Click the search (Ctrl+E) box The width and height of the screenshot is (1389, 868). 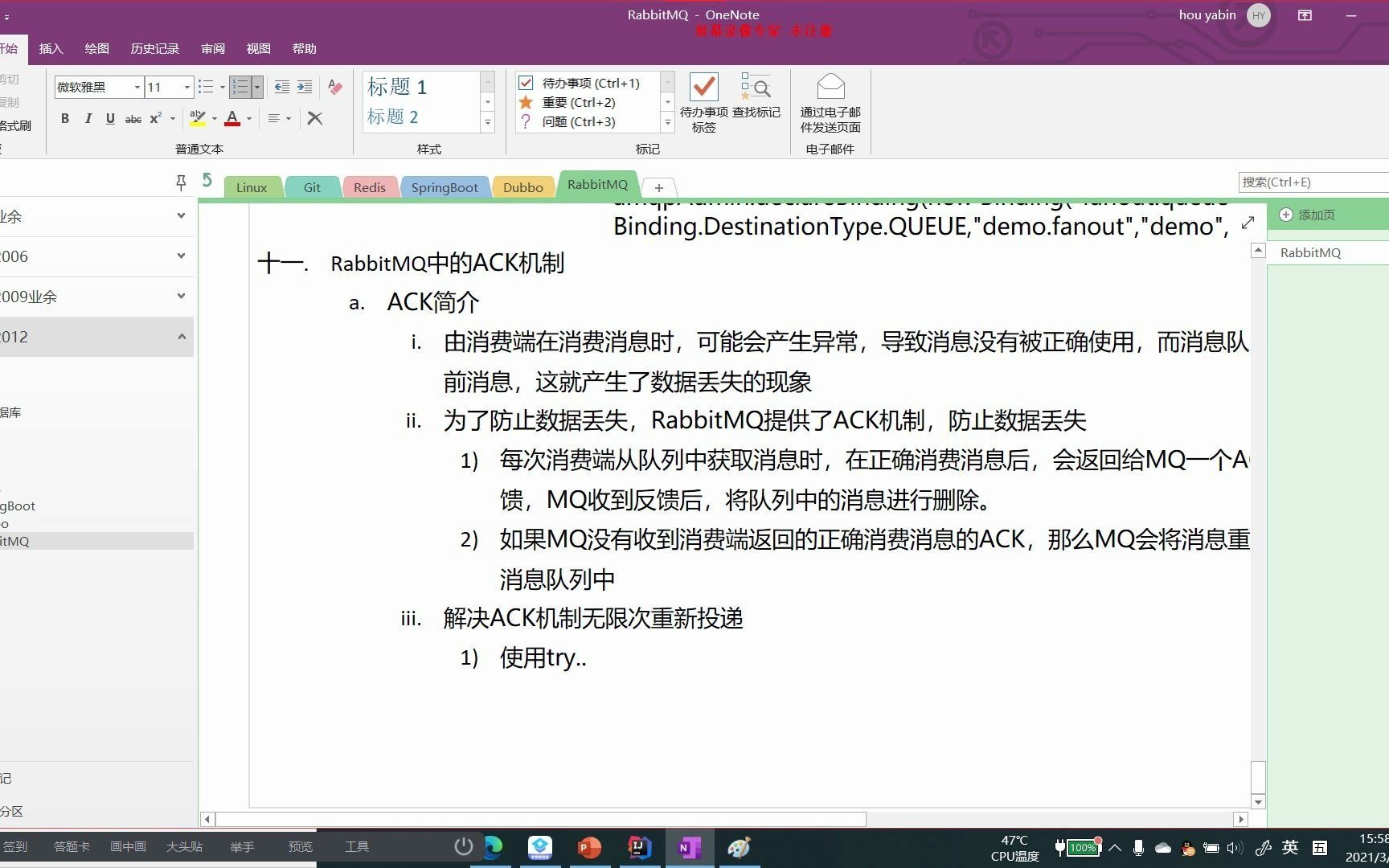[1313, 182]
